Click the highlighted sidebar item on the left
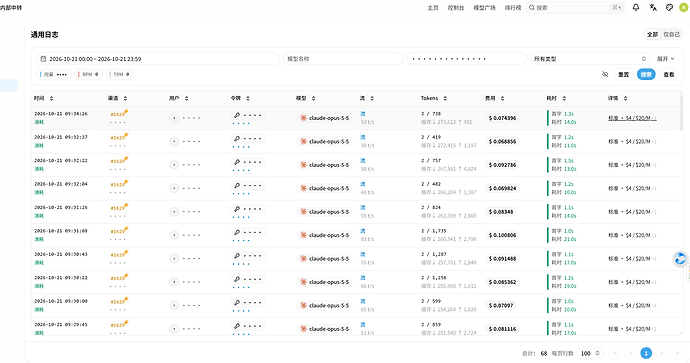Image resolution: width=690 pixels, height=363 pixels. tap(9, 85)
